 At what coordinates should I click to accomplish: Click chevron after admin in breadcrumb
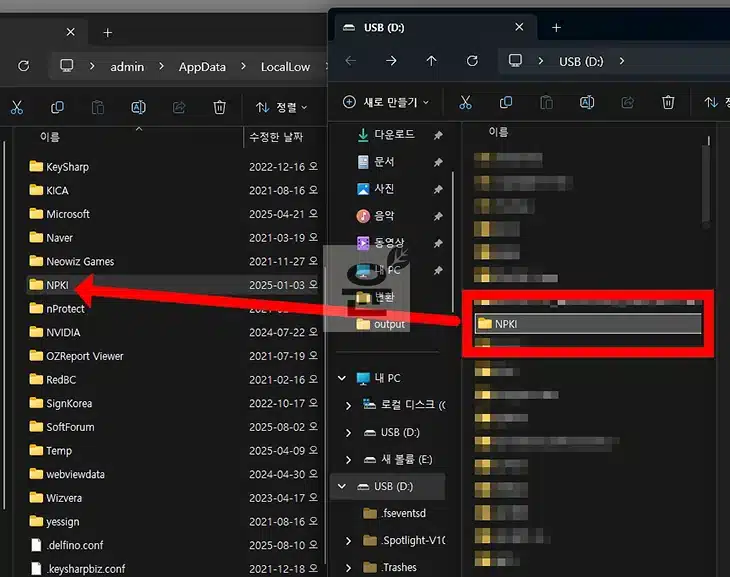click(x=161, y=66)
